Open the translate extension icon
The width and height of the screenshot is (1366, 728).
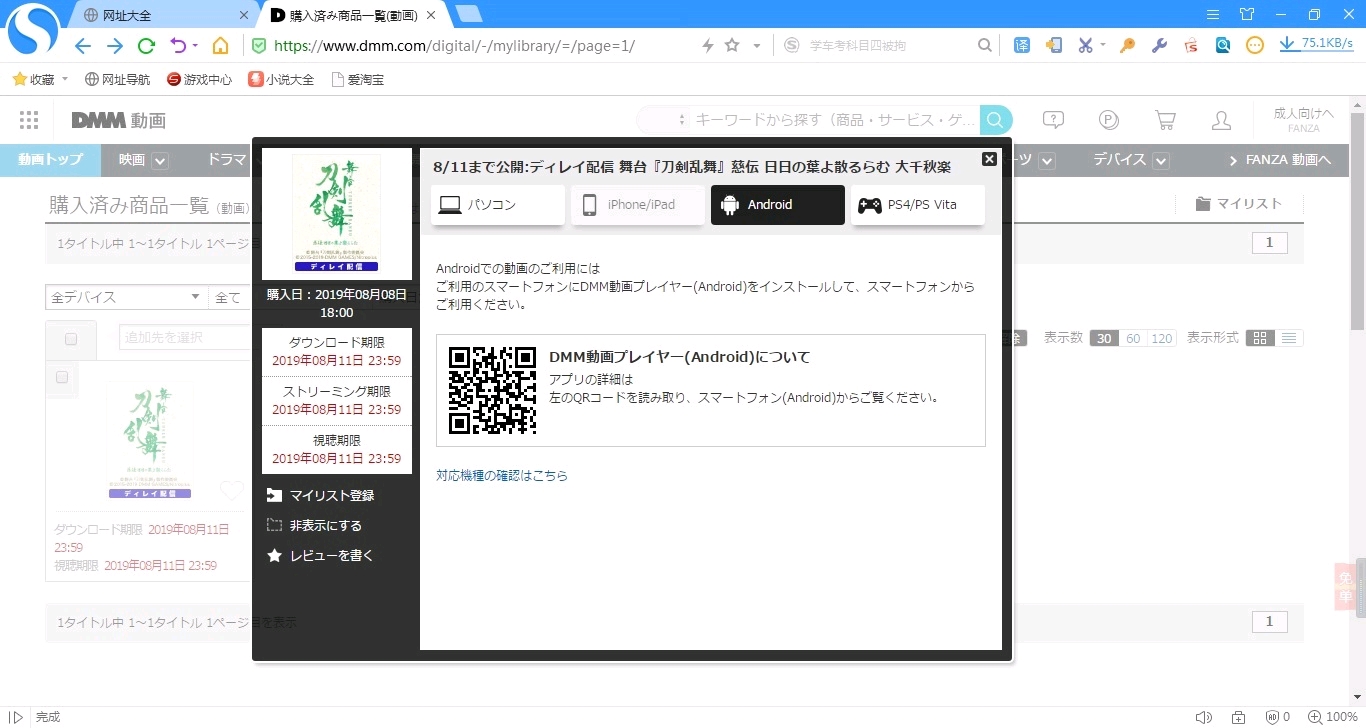[1021, 45]
